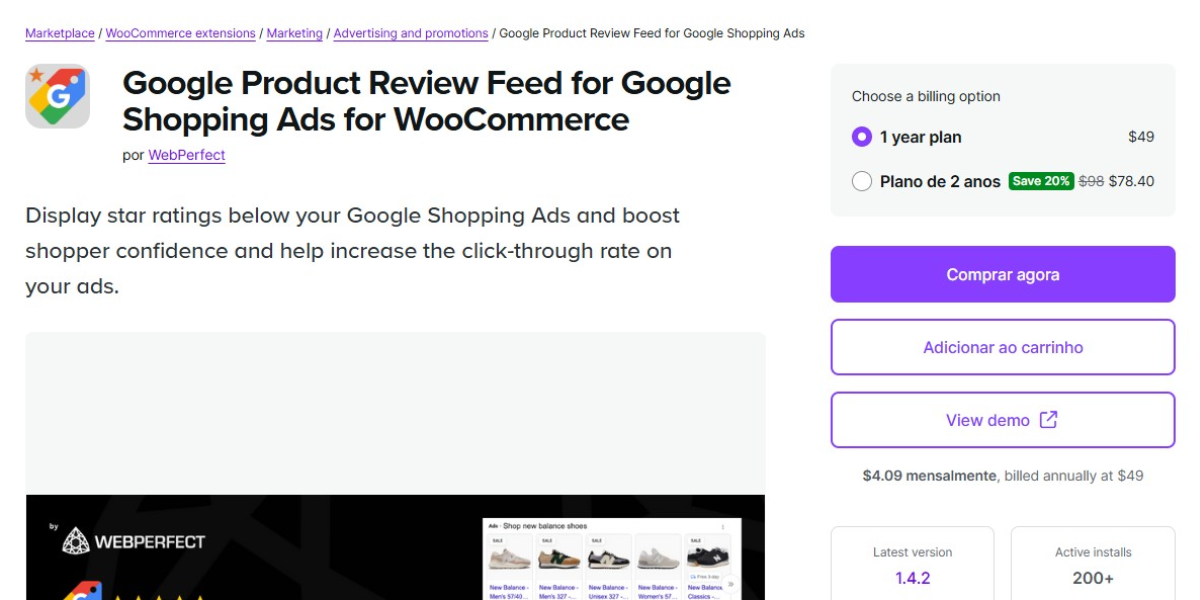Click the Active installs 200+ card
The height and width of the screenshot is (600, 1200).
coord(1093,565)
